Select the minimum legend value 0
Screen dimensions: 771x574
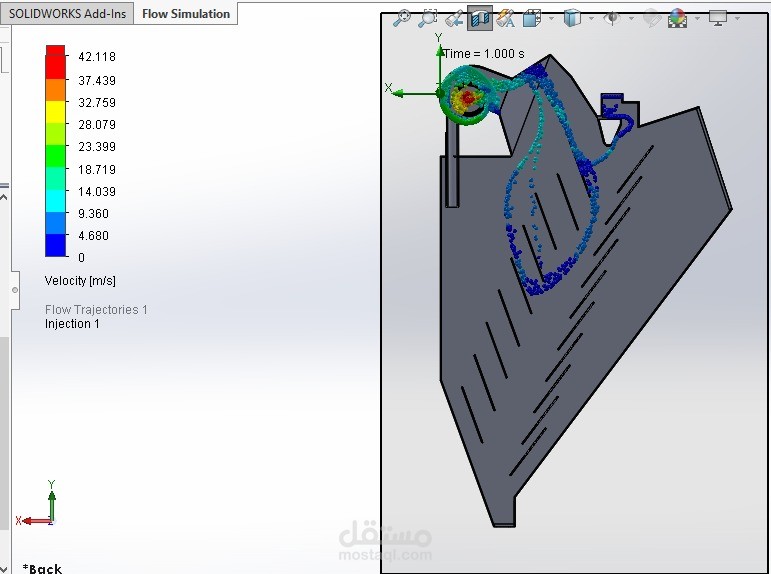pyautogui.click(x=81, y=257)
